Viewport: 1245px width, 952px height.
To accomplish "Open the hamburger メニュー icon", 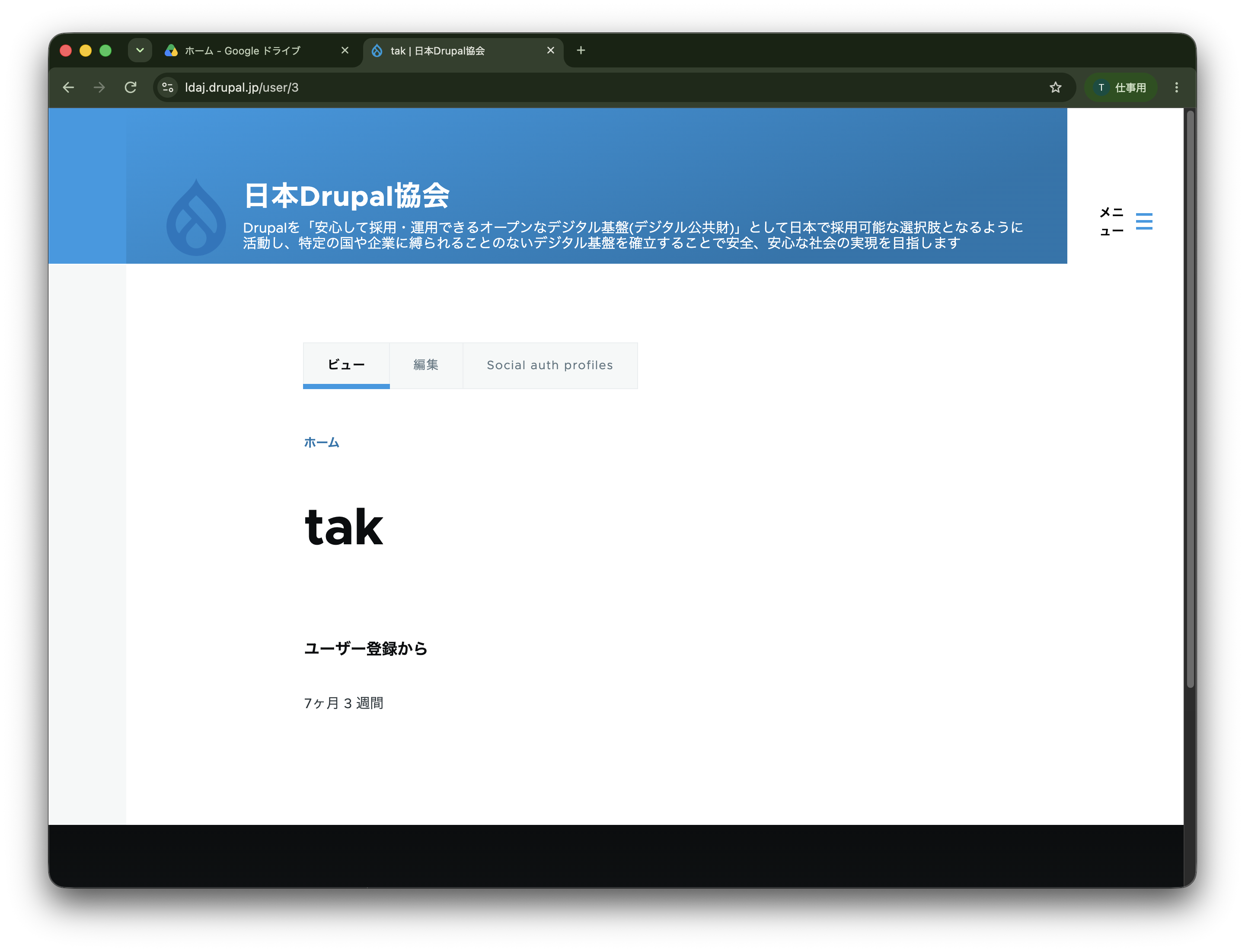I will pyautogui.click(x=1143, y=221).
